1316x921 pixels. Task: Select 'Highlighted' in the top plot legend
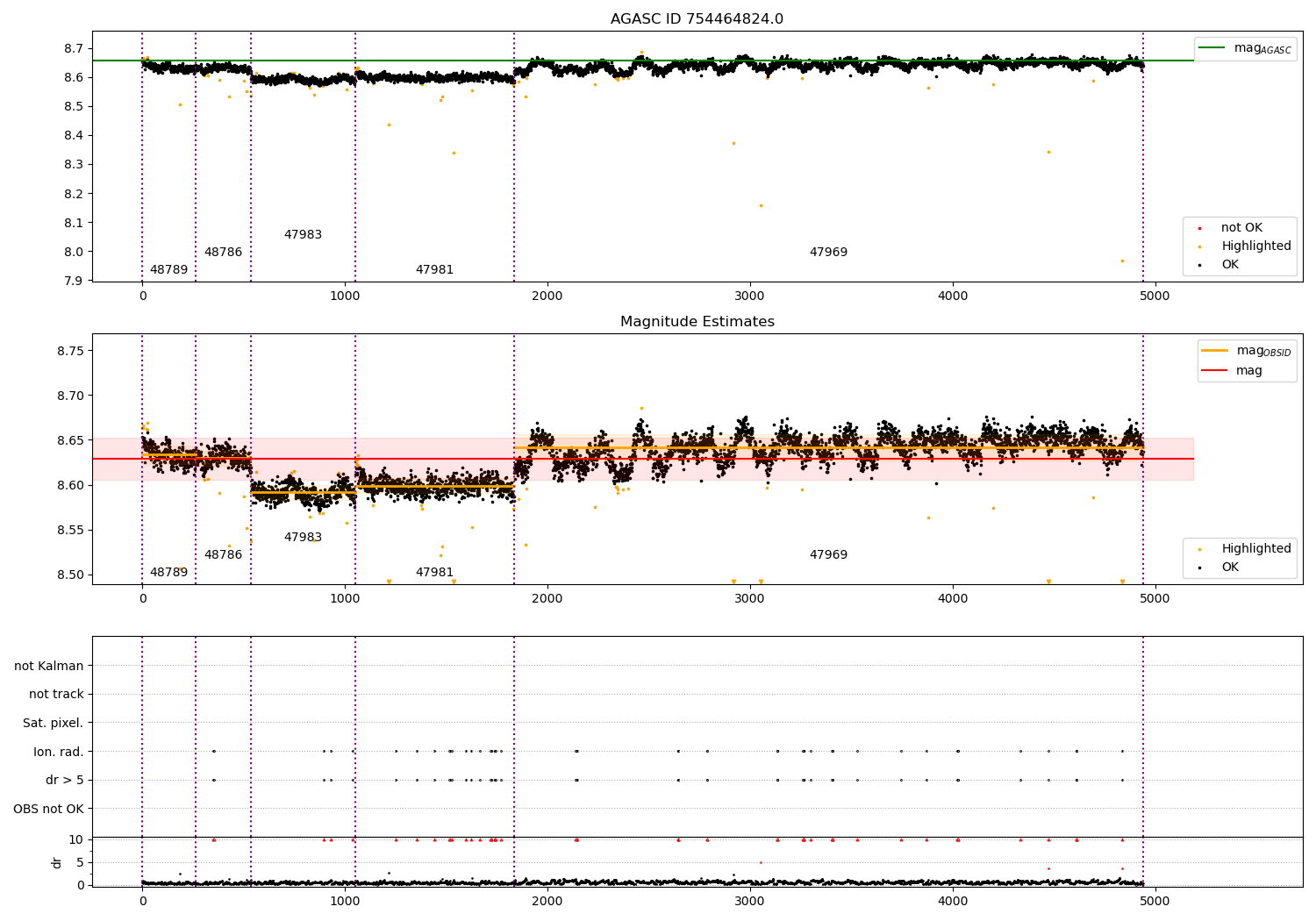(1255, 246)
